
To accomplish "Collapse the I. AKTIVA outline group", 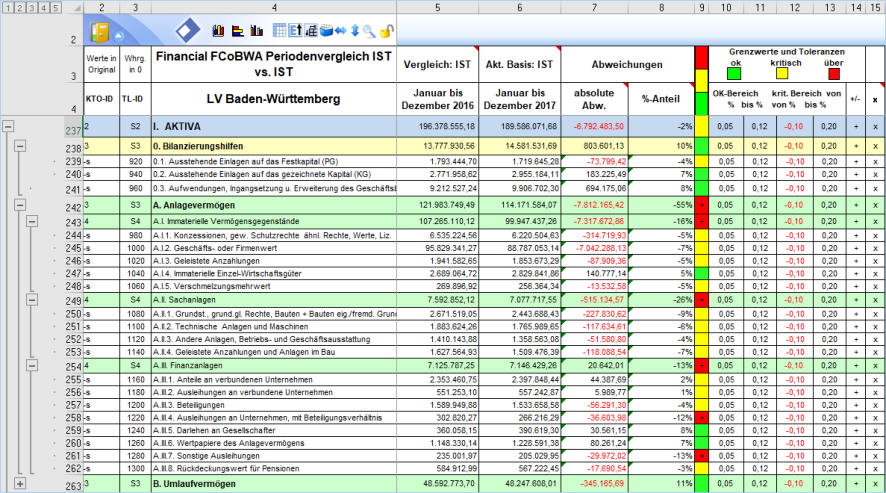I will (9, 127).
